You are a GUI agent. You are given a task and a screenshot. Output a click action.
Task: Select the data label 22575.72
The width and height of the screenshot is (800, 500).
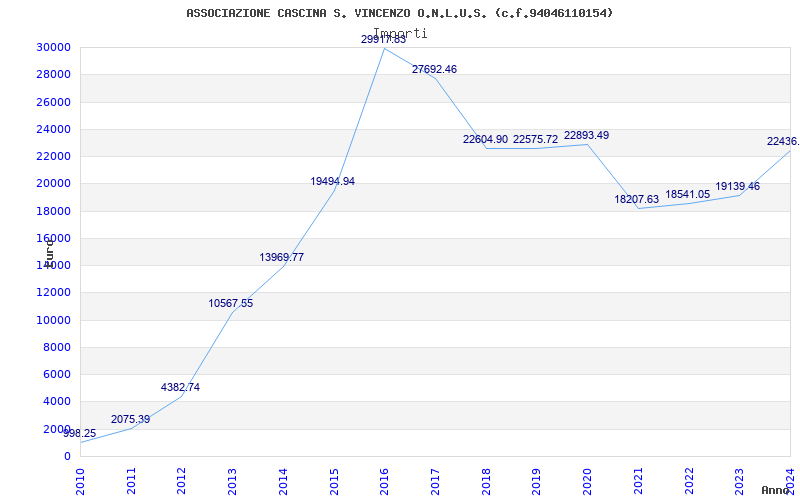point(536,139)
